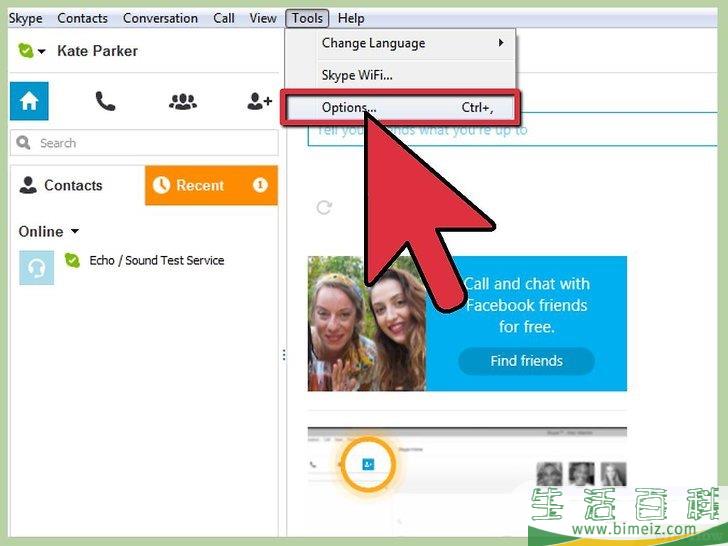Image resolution: width=728 pixels, height=546 pixels.
Task: Click the magnifier search icon
Action: pyautogui.click(x=23, y=142)
